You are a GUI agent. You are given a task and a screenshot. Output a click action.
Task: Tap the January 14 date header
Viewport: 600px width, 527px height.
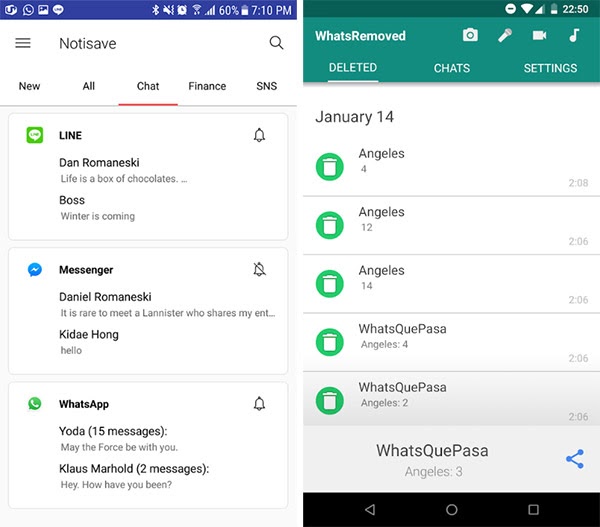[x=354, y=117]
